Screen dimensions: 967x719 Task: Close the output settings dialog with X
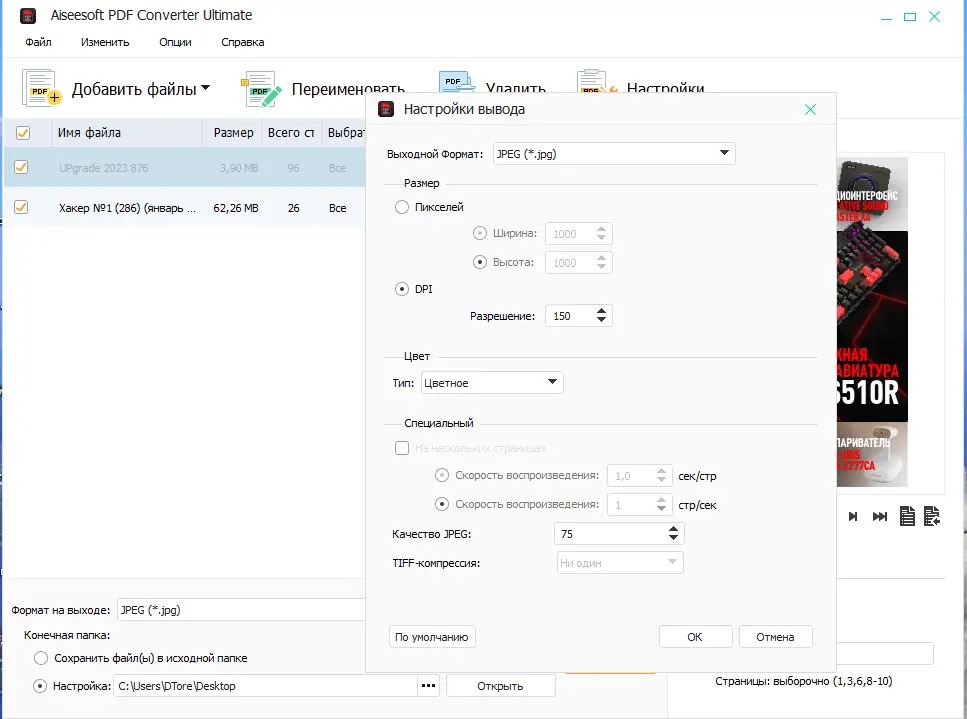[810, 109]
